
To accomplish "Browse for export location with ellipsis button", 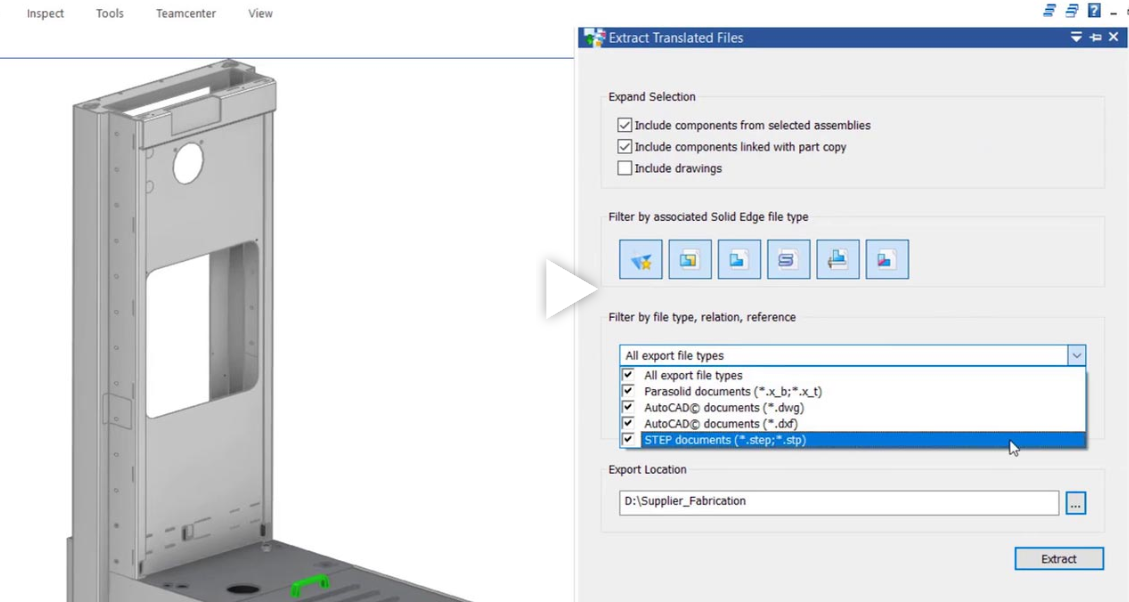I will (x=1075, y=503).
